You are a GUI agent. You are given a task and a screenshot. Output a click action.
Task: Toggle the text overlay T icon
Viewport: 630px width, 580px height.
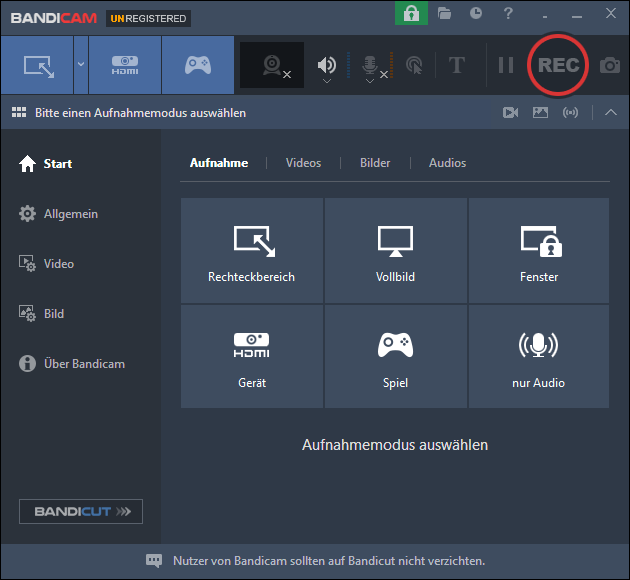point(457,65)
